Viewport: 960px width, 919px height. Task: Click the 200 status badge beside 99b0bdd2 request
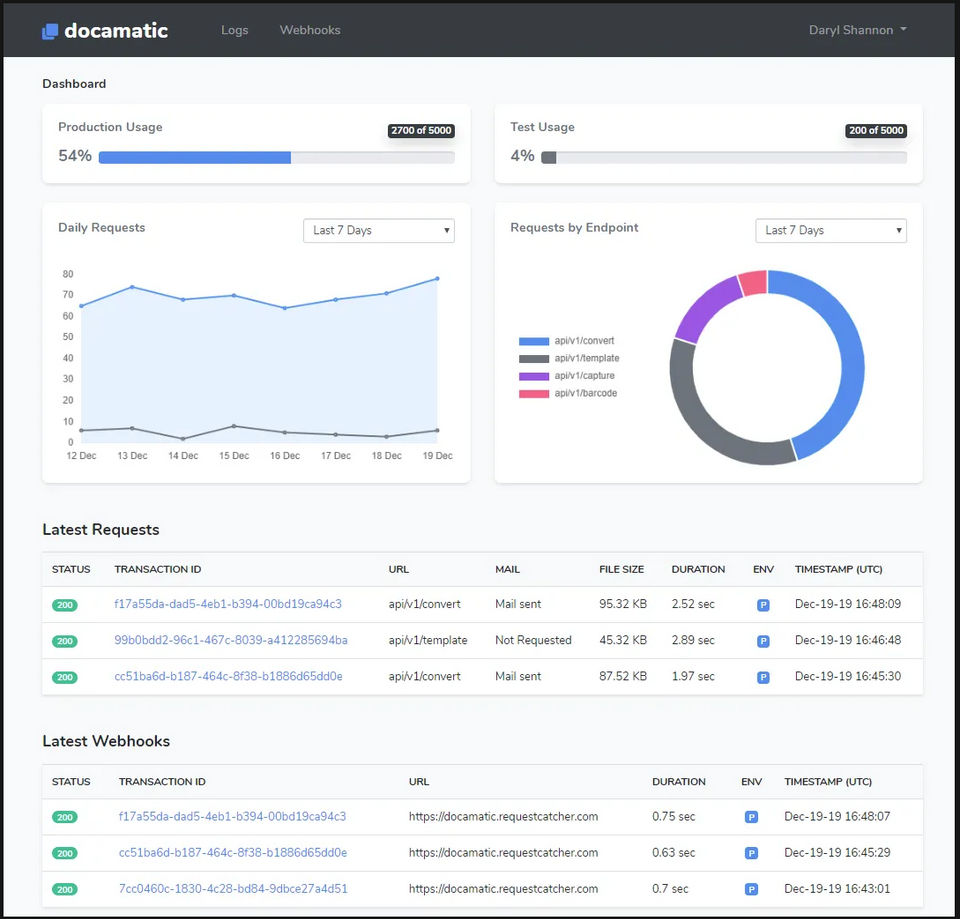pyautogui.click(x=65, y=641)
